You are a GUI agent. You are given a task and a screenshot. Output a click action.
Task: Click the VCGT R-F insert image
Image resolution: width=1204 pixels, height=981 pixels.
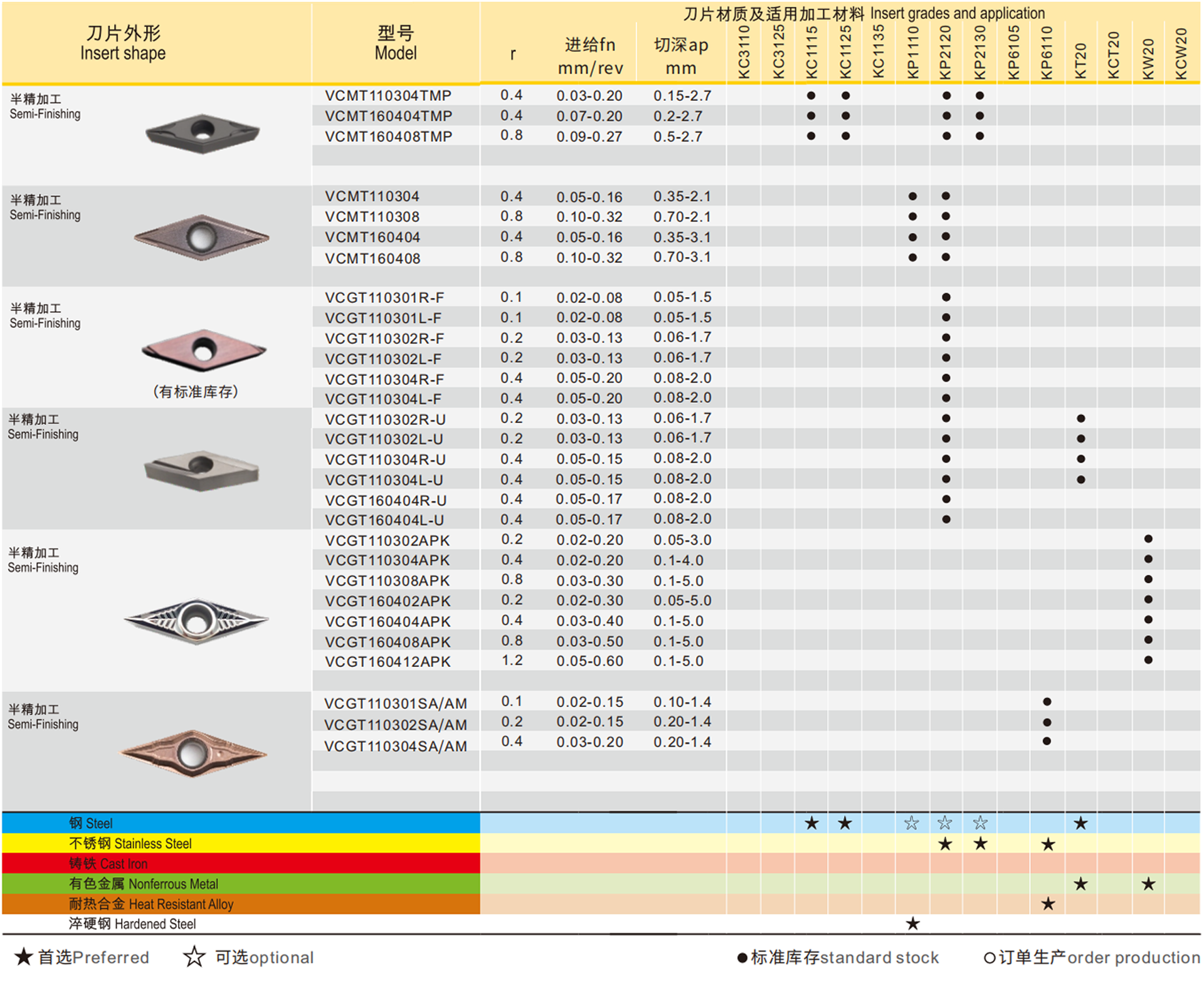pyautogui.click(x=204, y=350)
